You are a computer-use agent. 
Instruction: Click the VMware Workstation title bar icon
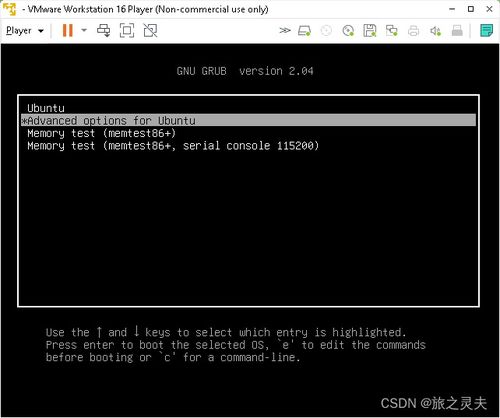click(x=9, y=9)
